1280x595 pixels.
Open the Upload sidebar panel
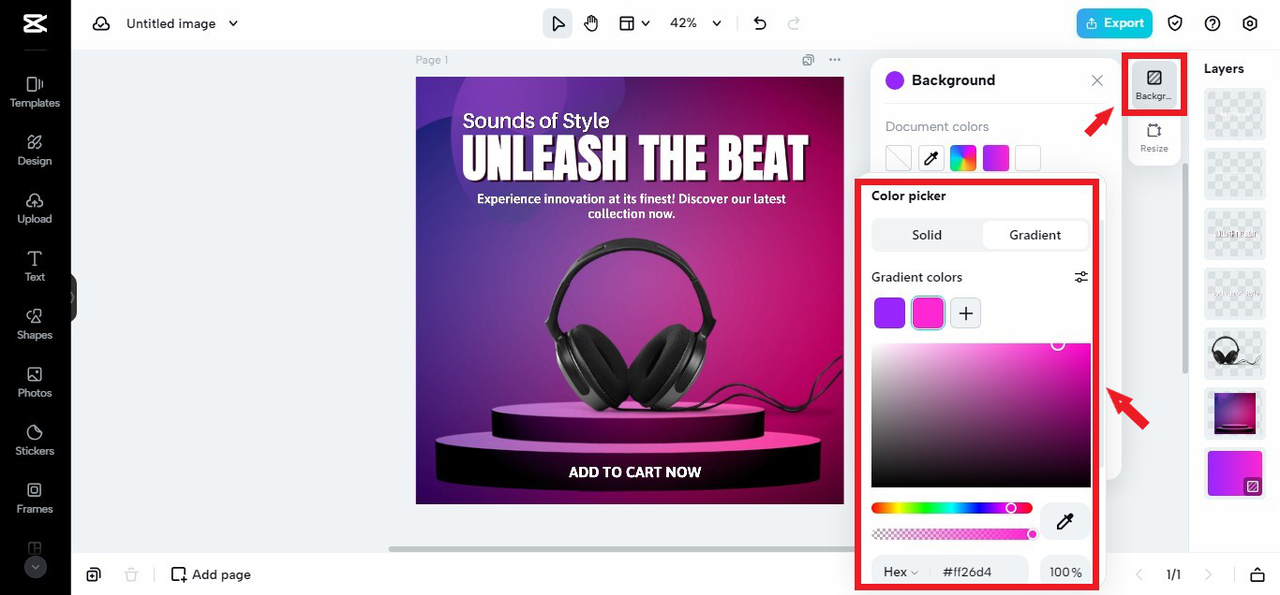click(x=35, y=208)
